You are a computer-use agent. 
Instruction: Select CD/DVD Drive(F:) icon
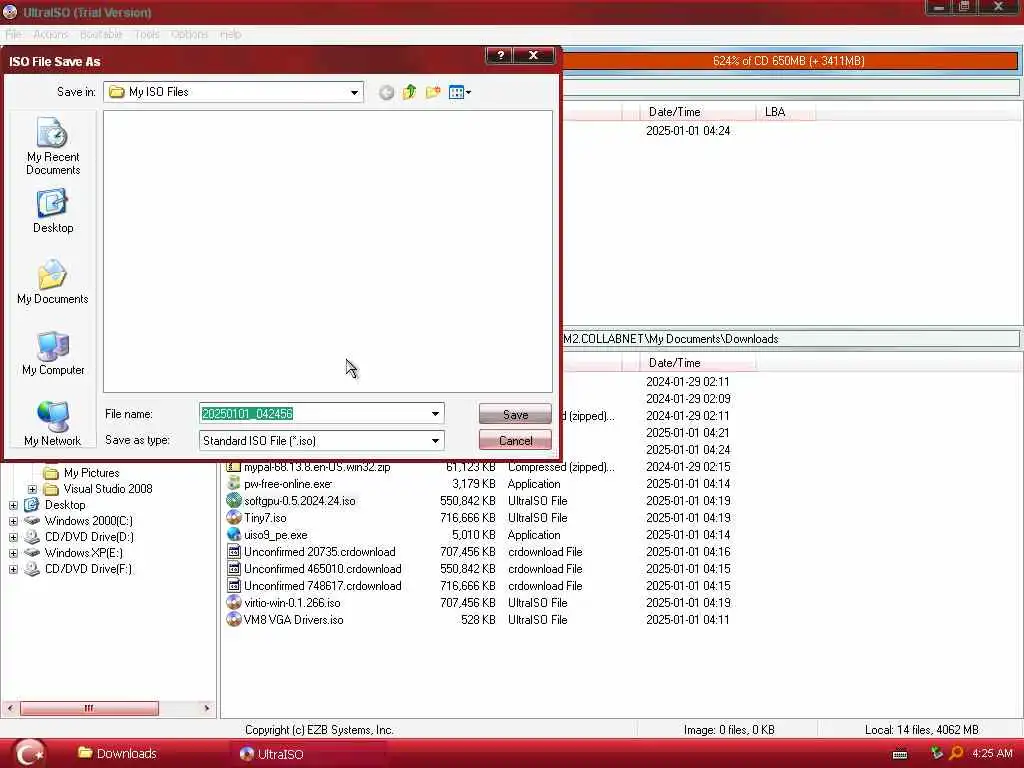(x=32, y=569)
